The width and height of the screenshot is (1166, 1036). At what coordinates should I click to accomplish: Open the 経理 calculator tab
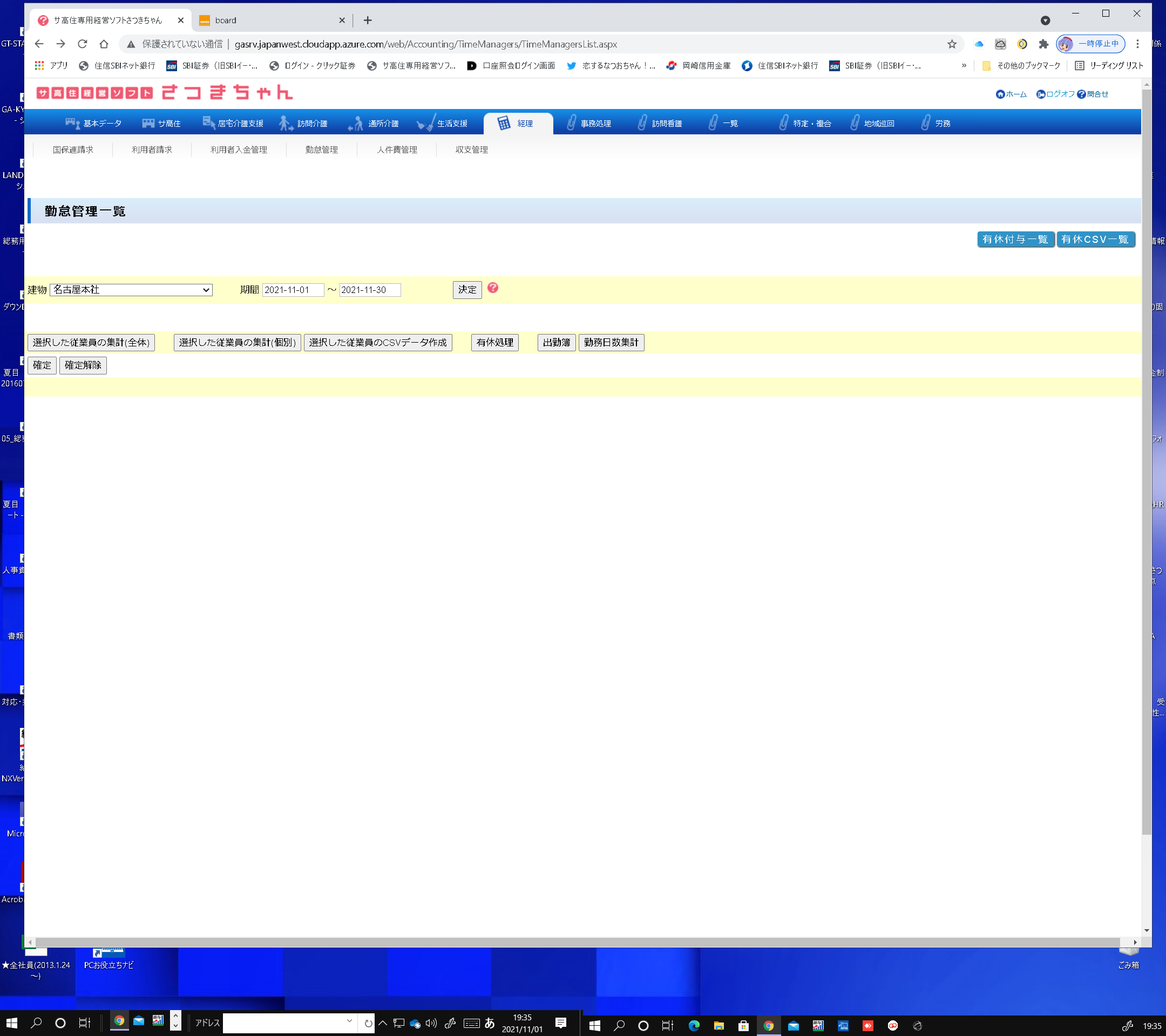click(x=517, y=123)
